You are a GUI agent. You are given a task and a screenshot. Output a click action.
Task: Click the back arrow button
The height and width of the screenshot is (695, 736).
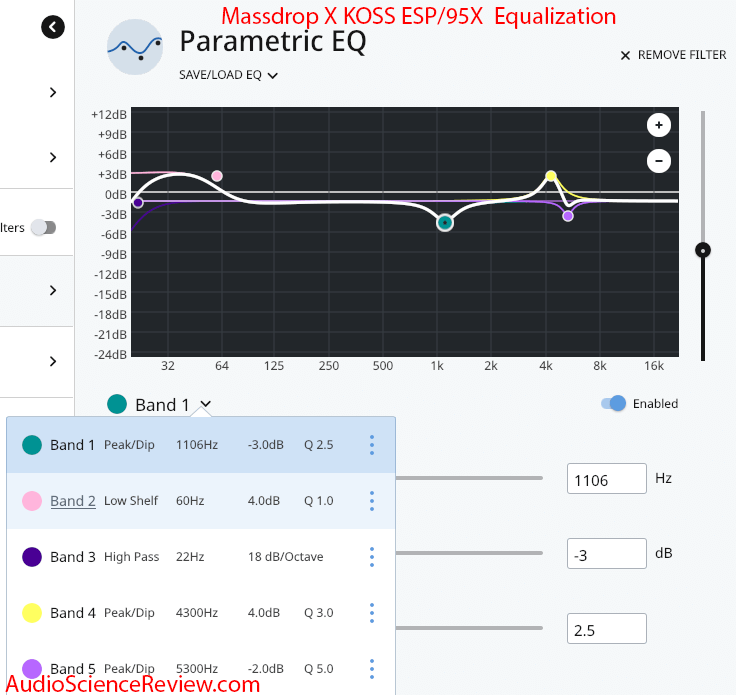click(x=53, y=27)
